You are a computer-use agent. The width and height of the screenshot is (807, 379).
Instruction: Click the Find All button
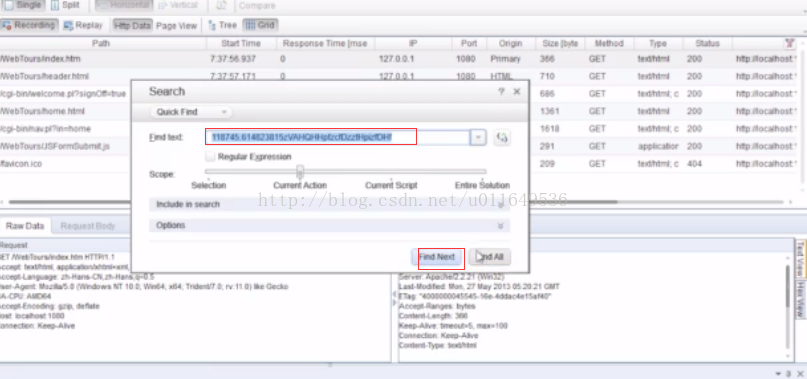point(489,257)
